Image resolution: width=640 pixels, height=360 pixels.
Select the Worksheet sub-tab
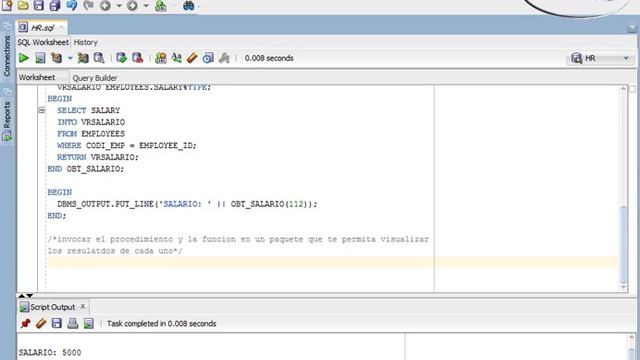[x=37, y=77]
